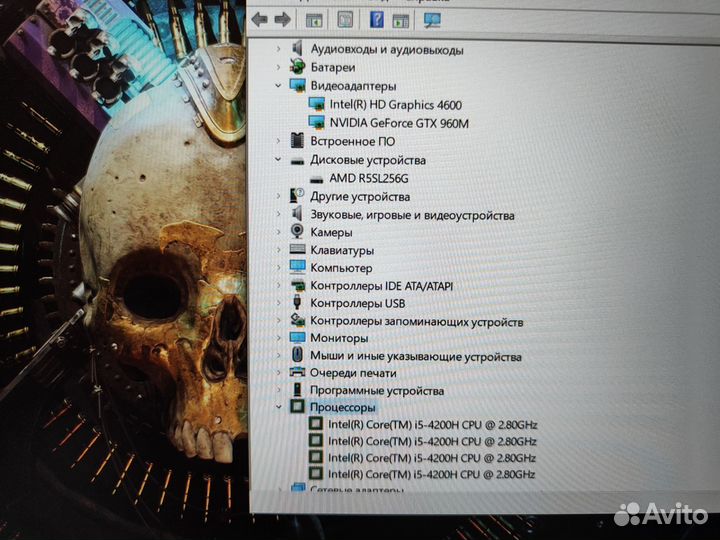
Task: Click the Очереди печати printer icon
Action: point(298,372)
